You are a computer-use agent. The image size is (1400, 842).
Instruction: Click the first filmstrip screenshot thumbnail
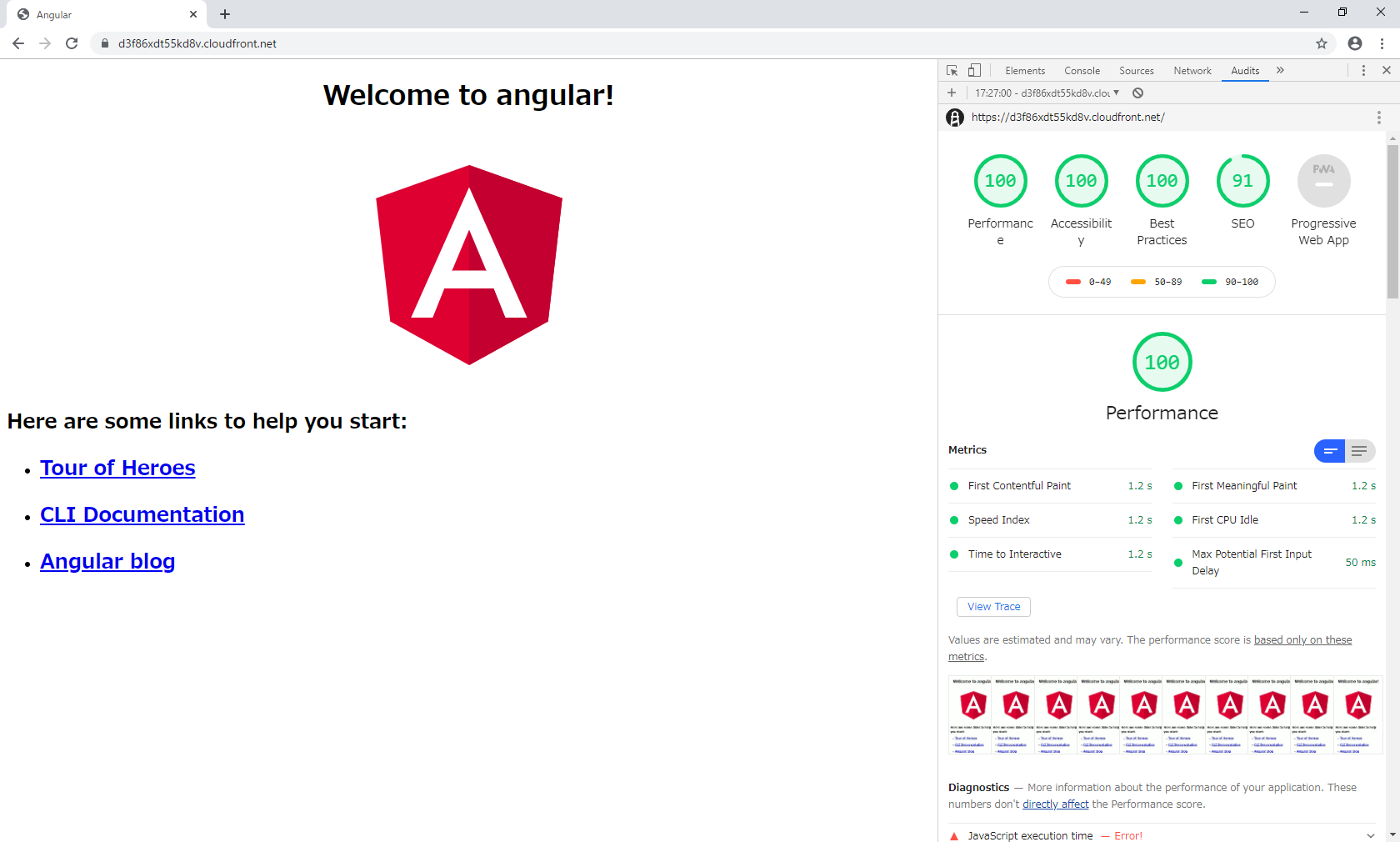coord(971,715)
